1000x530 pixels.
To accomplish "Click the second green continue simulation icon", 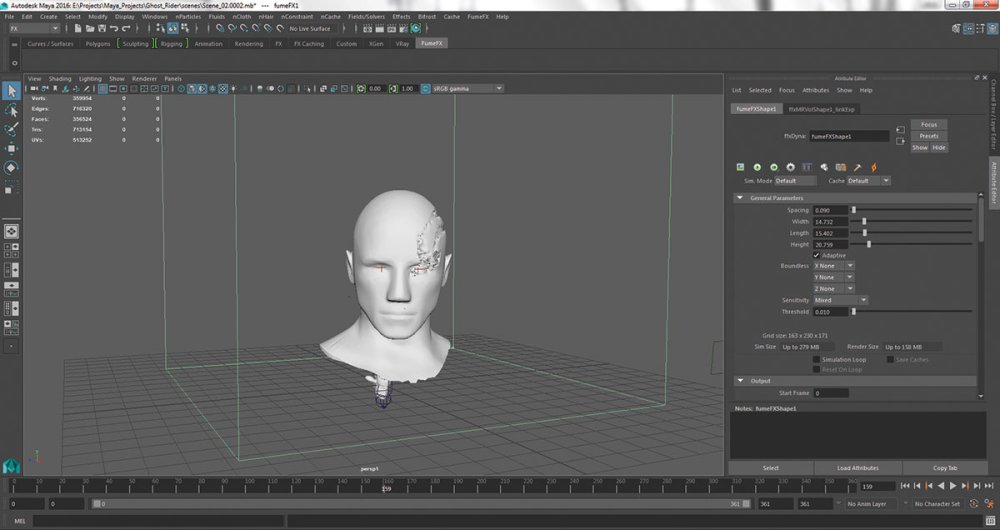I will click(774, 167).
